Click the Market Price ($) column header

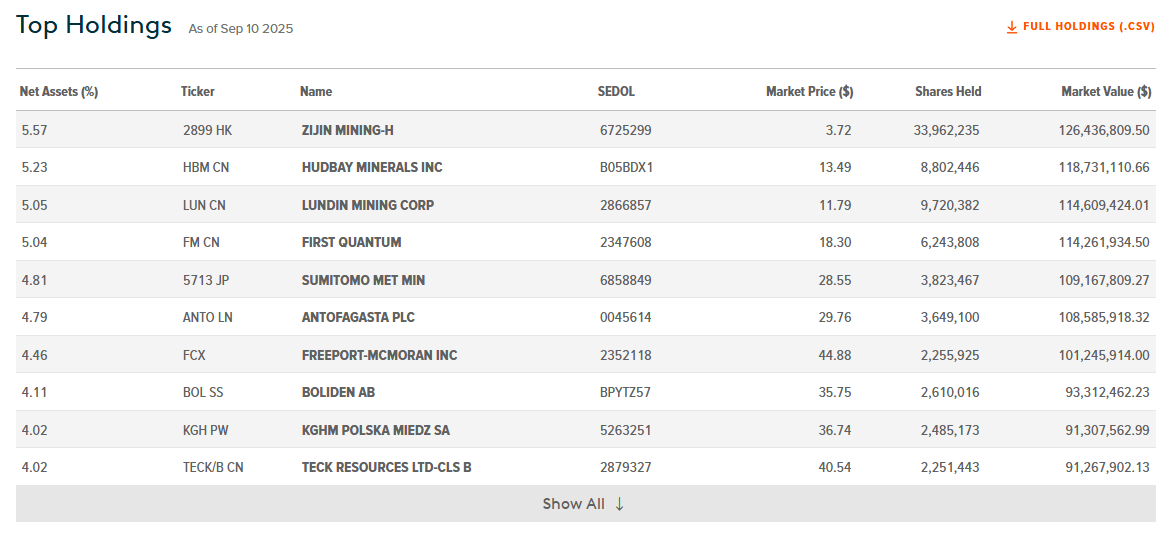pyautogui.click(x=809, y=92)
